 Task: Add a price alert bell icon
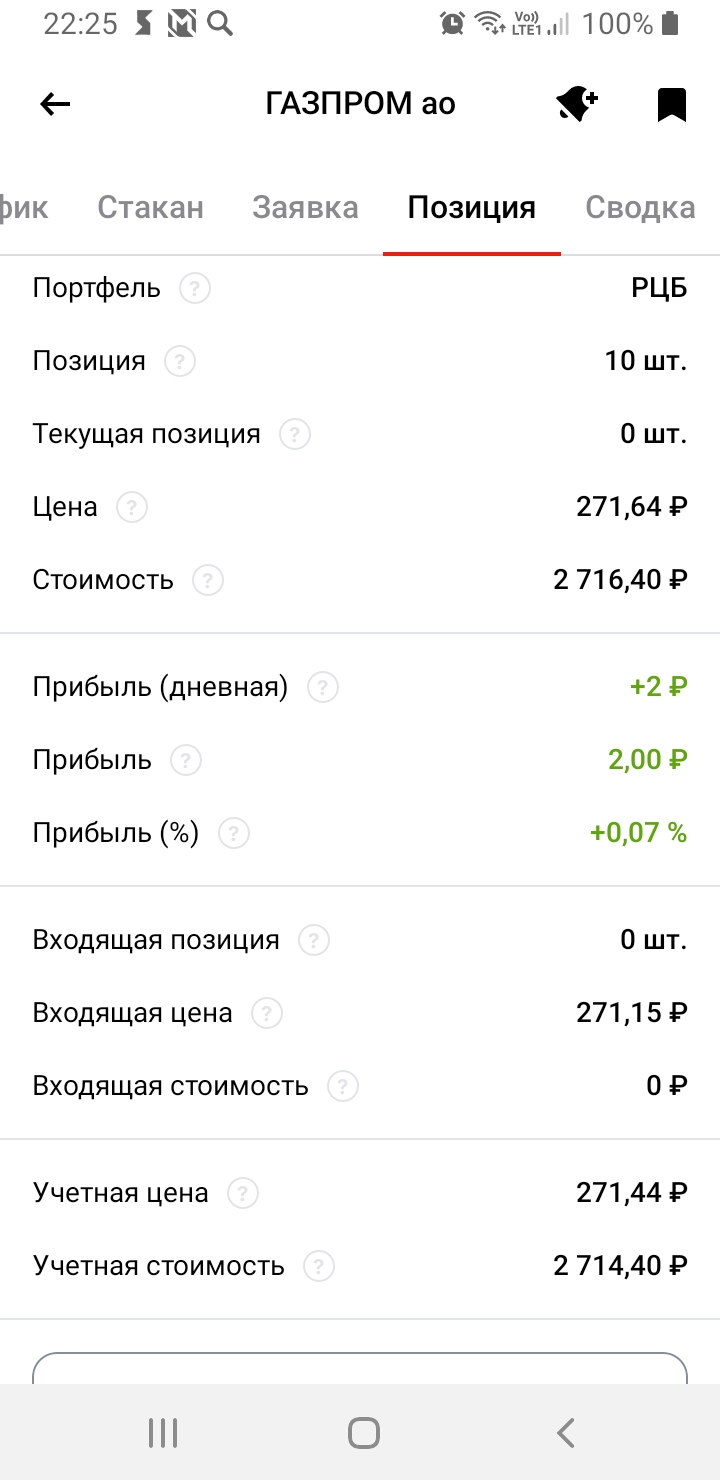pos(577,104)
